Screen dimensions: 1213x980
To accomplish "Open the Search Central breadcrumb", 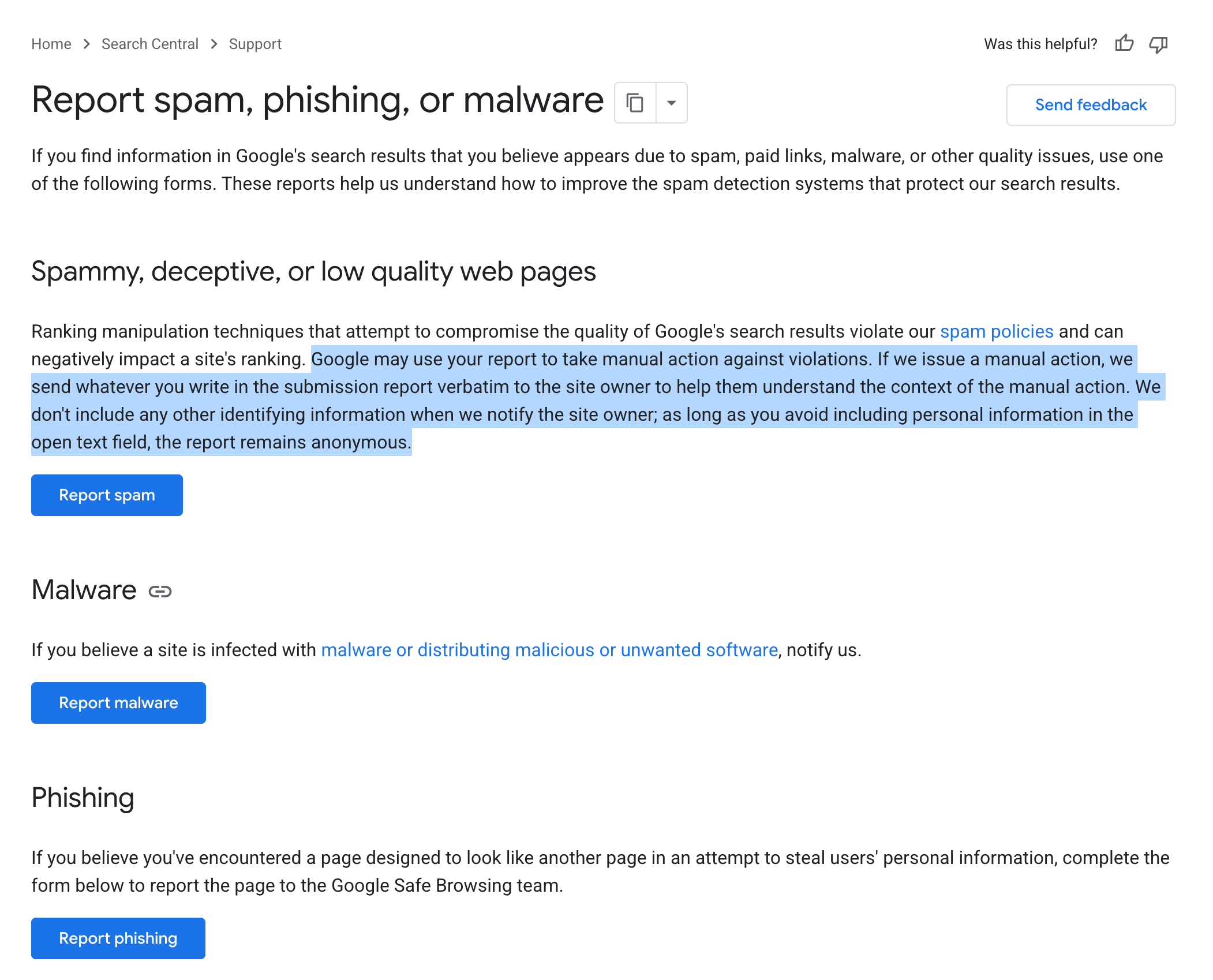I will click(149, 43).
